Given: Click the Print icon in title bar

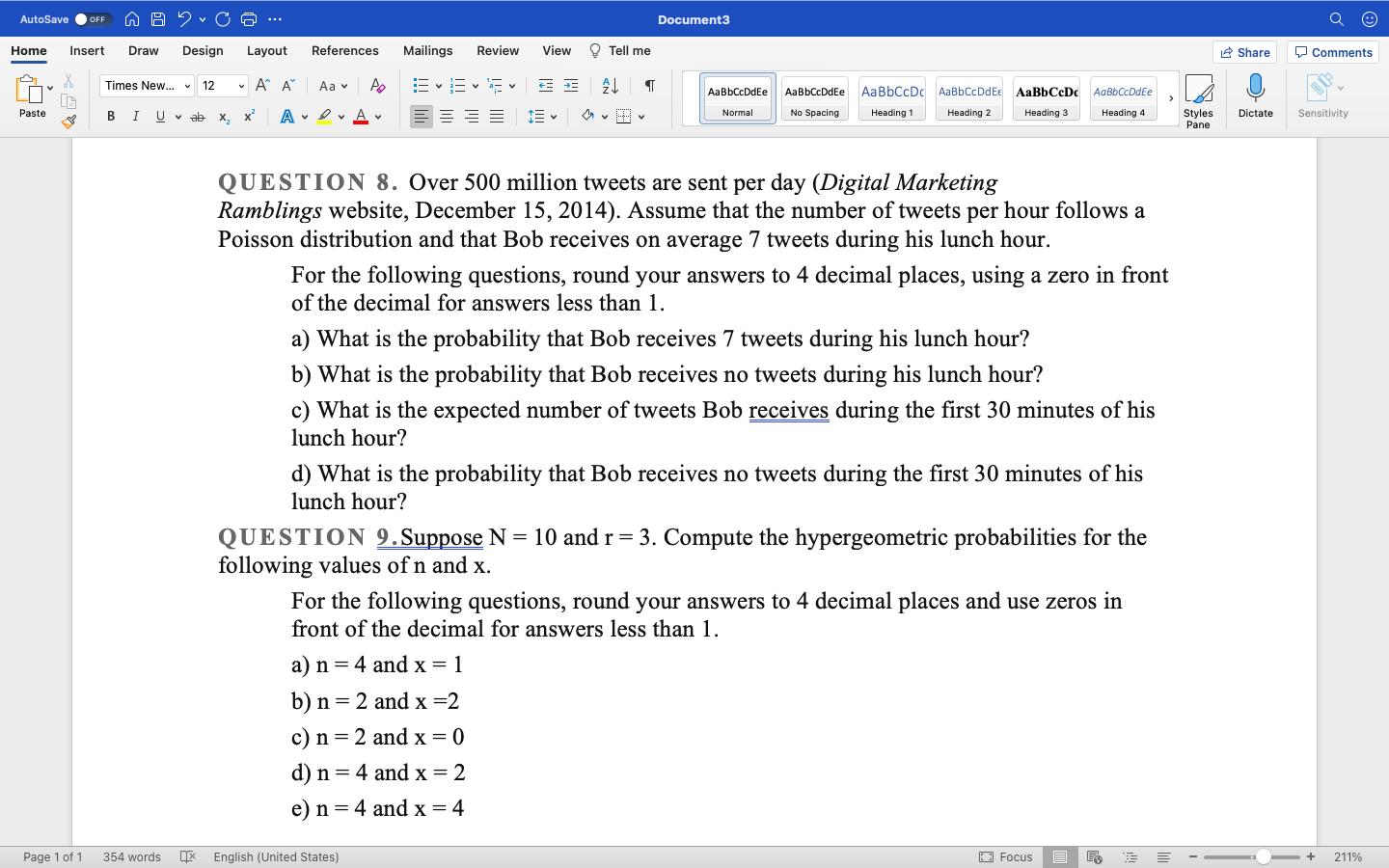Looking at the screenshot, I should tap(249, 19).
